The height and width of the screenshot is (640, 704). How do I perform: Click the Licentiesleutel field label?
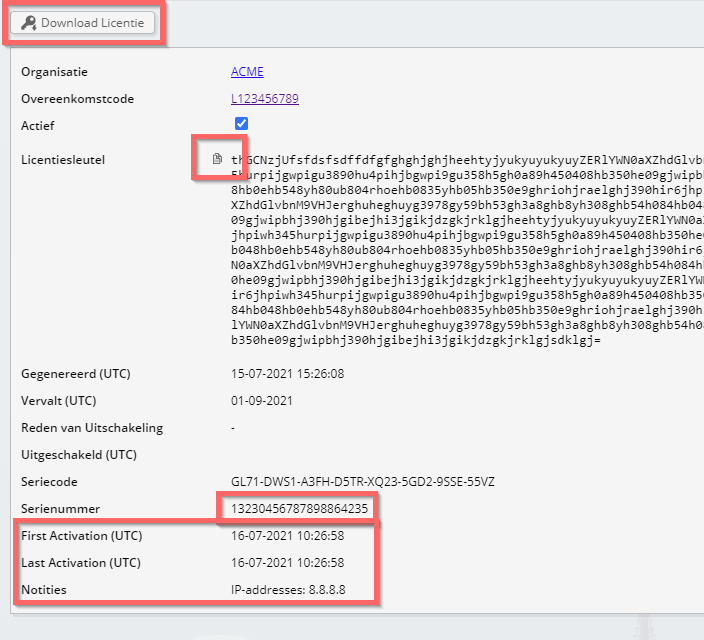[x=63, y=160]
